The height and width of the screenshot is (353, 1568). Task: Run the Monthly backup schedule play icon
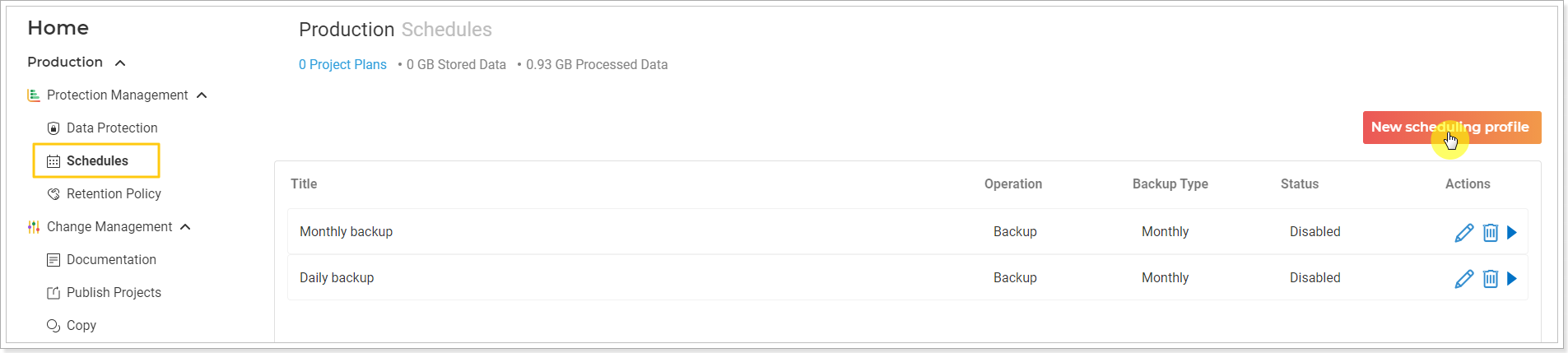tap(1512, 233)
